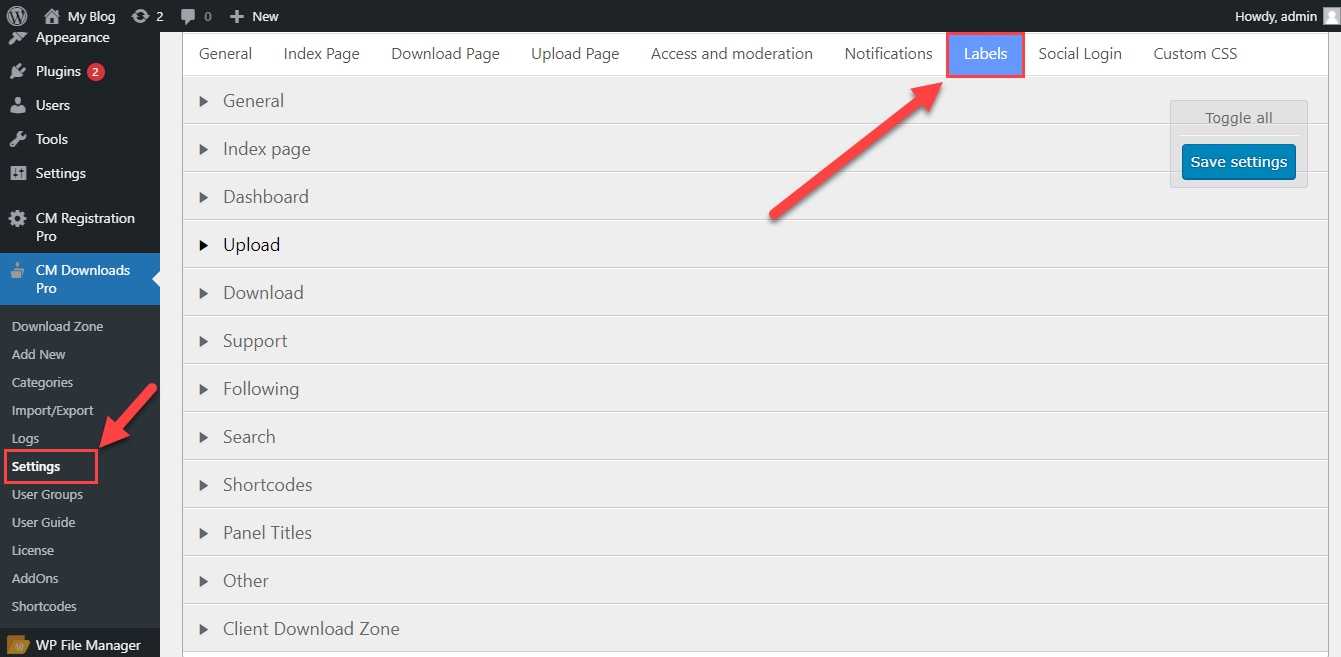
Task: Expand the Index page section
Action: (755, 148)
